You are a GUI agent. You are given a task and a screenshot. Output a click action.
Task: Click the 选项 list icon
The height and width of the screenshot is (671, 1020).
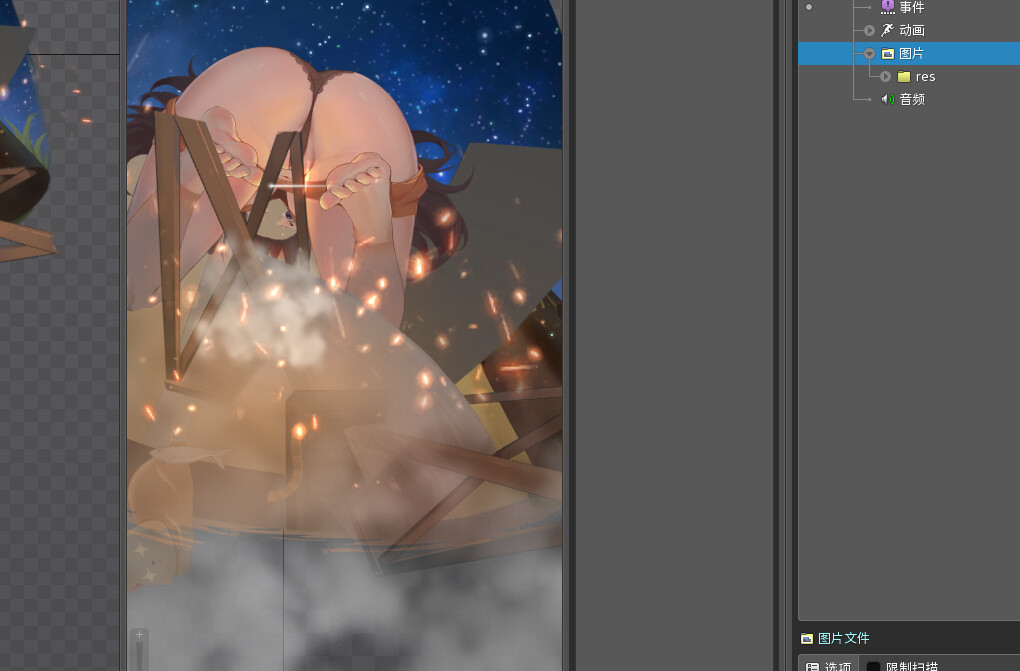pyautogui.click(x=812, y=666)
